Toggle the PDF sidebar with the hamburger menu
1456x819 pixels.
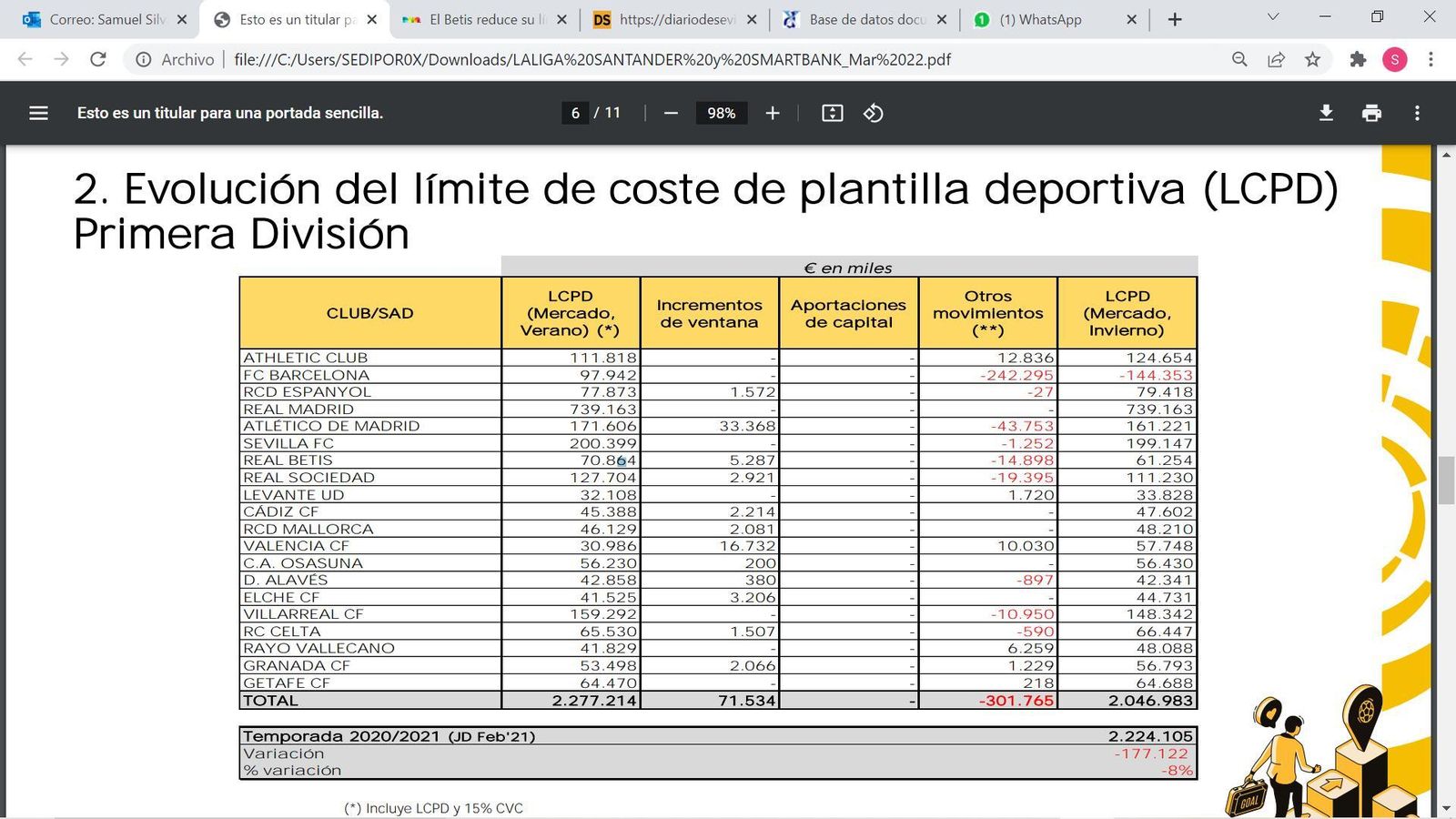click(38, 113)
